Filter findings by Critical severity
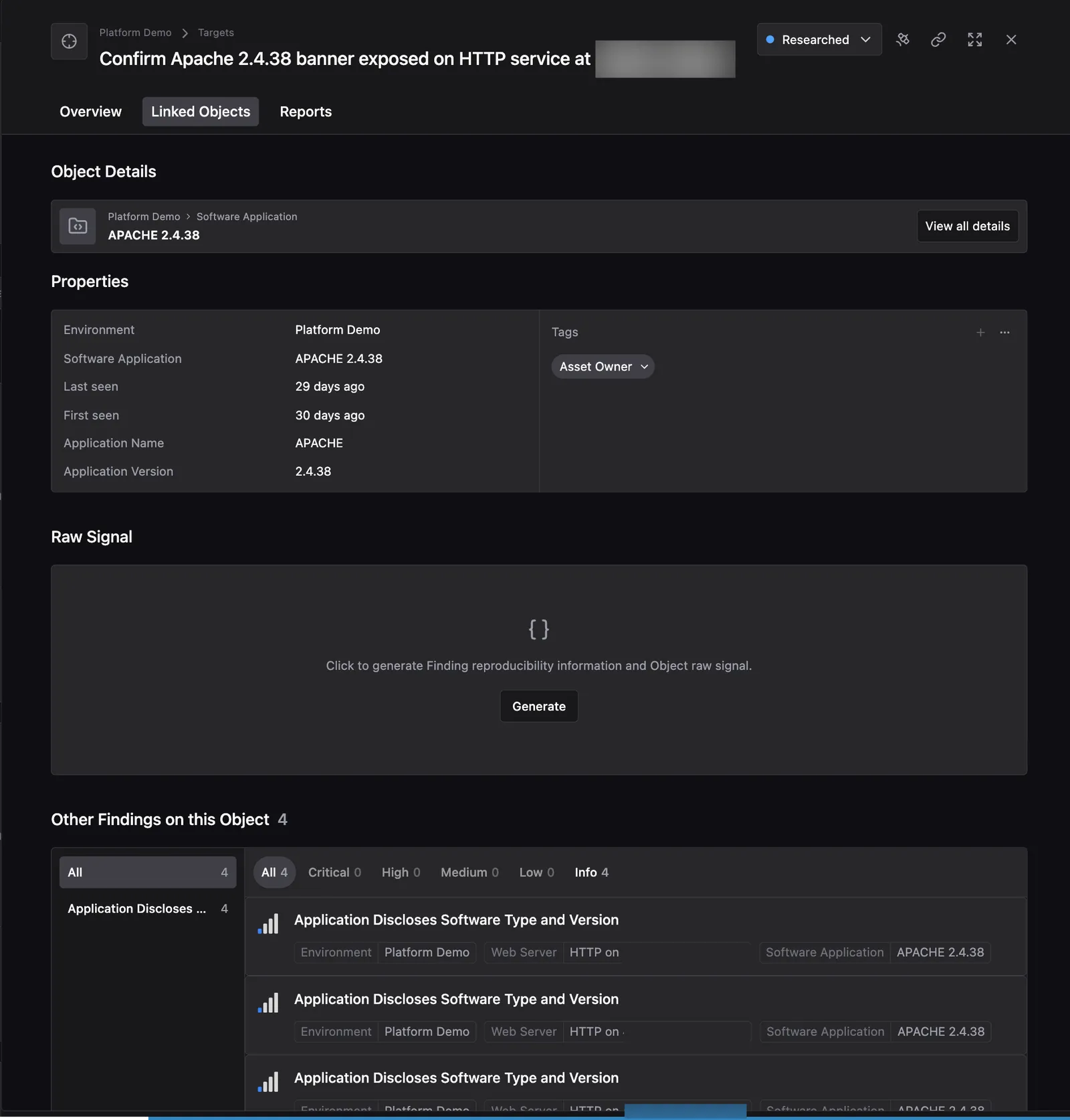 point(334,872)
